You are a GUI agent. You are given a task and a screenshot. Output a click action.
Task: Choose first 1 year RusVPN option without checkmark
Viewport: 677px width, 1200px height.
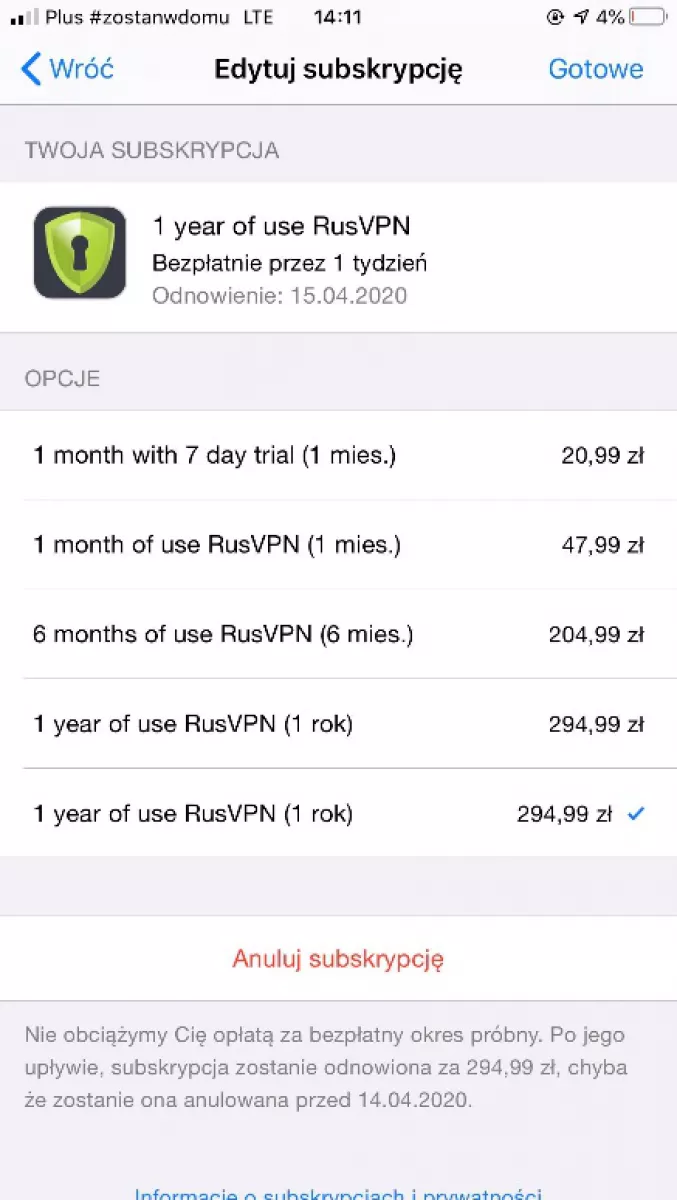[x=338, y=724]
